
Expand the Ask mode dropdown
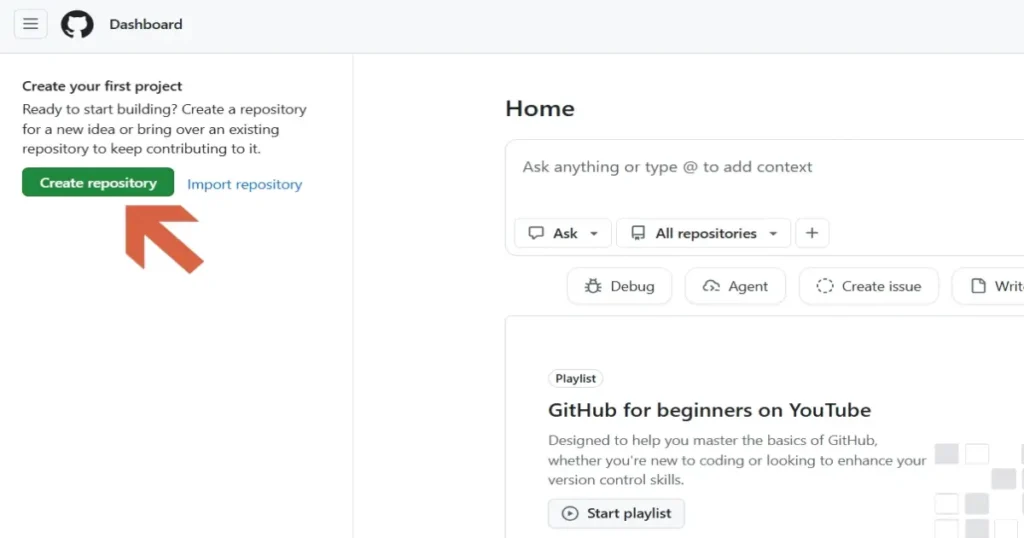563,233
